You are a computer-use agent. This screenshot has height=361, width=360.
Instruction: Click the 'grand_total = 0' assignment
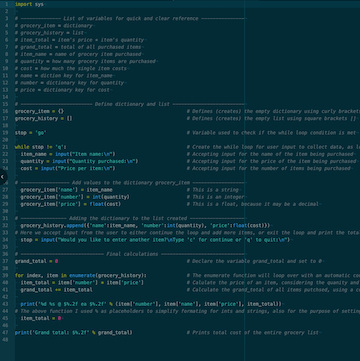(37, 261)
